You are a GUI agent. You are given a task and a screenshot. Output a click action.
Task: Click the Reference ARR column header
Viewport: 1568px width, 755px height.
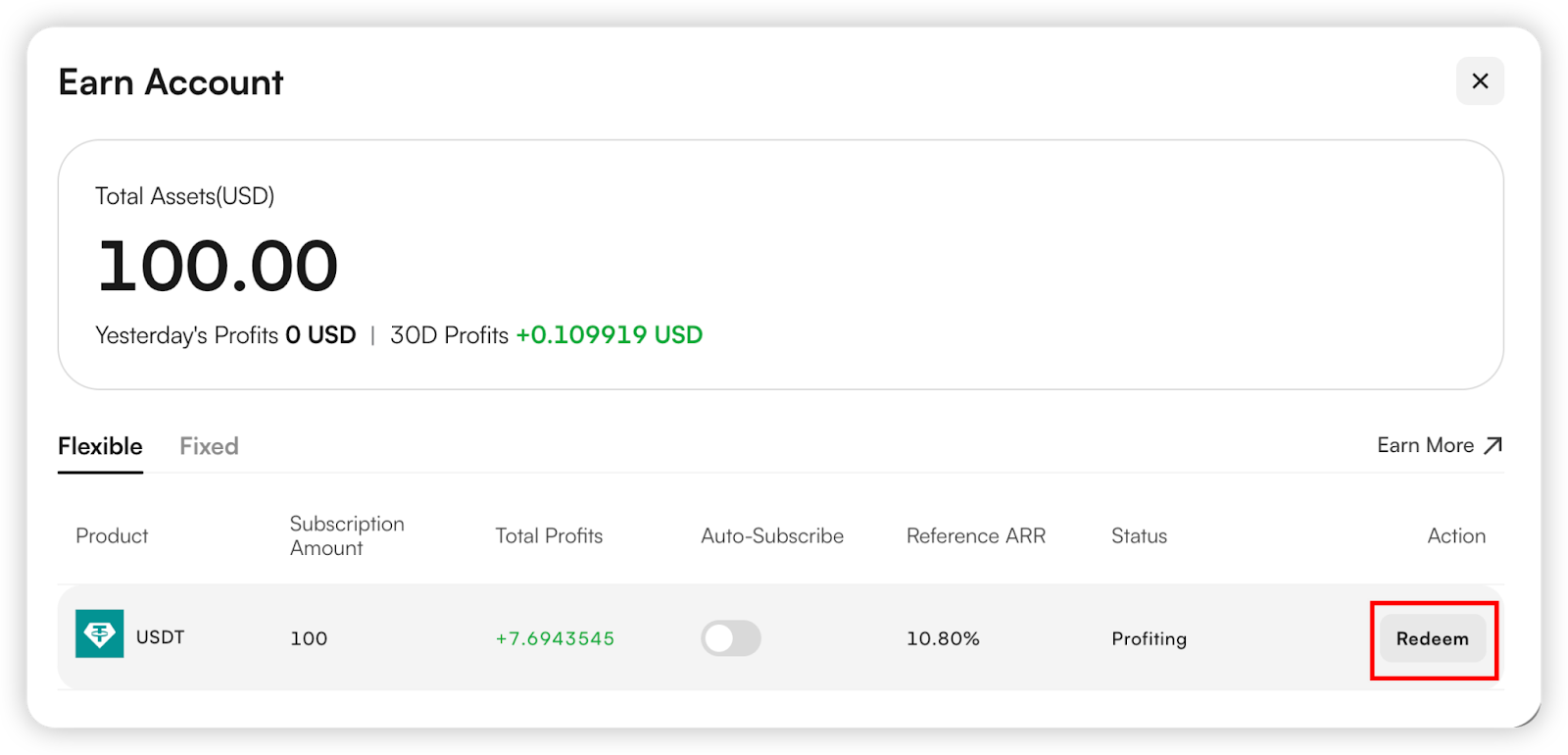point(976,536)
